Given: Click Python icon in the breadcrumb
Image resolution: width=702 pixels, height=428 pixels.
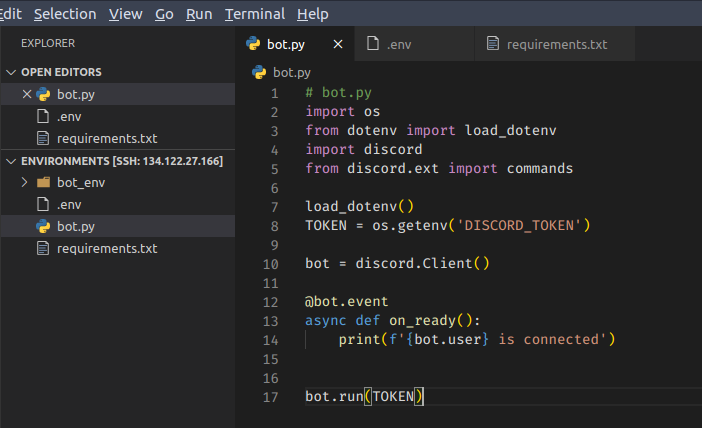Looking at the screenshot, I should (x=259, y=72).
